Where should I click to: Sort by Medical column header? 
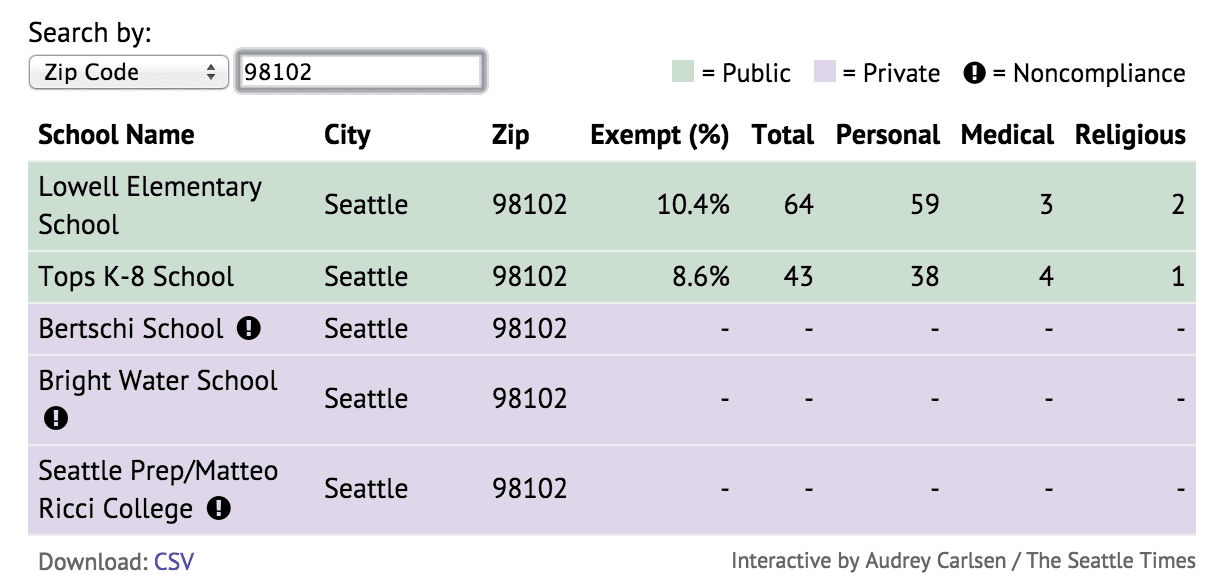coord(1007,135)
